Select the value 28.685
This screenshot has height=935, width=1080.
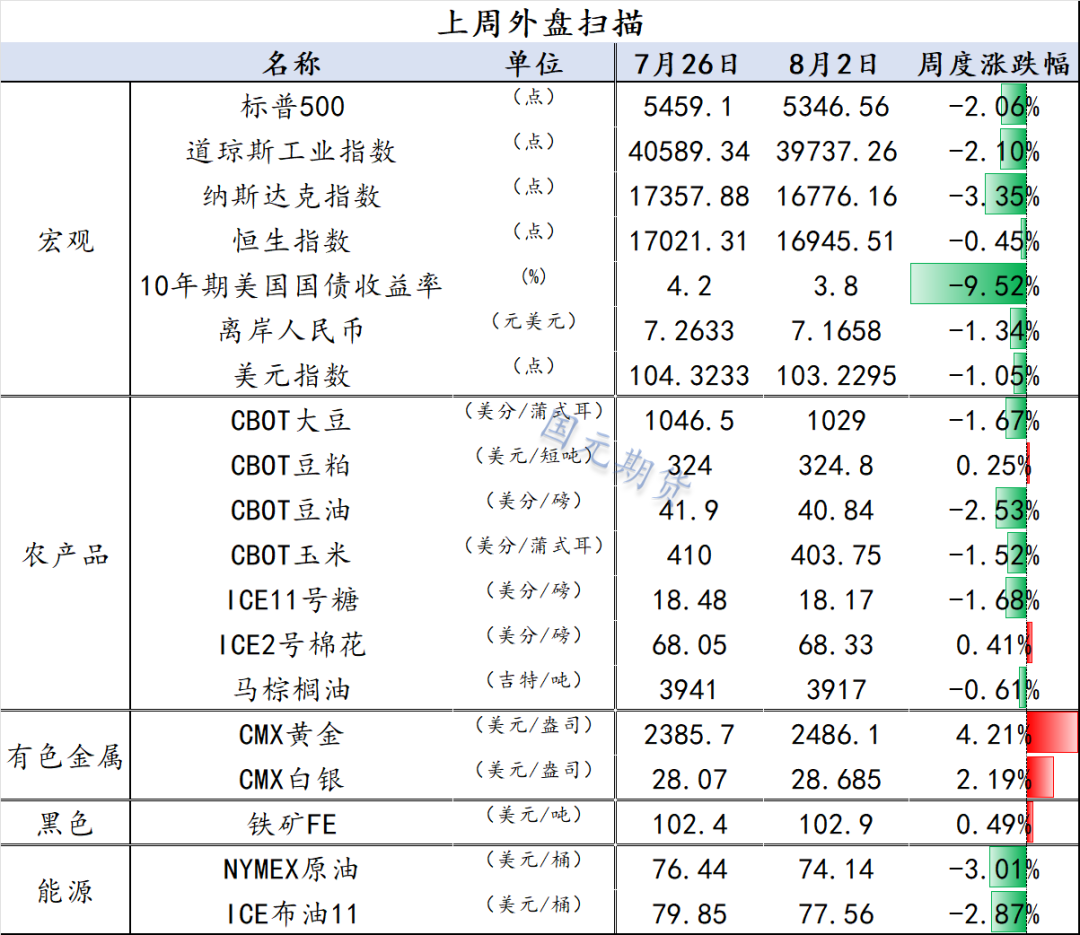coord(835,779)
